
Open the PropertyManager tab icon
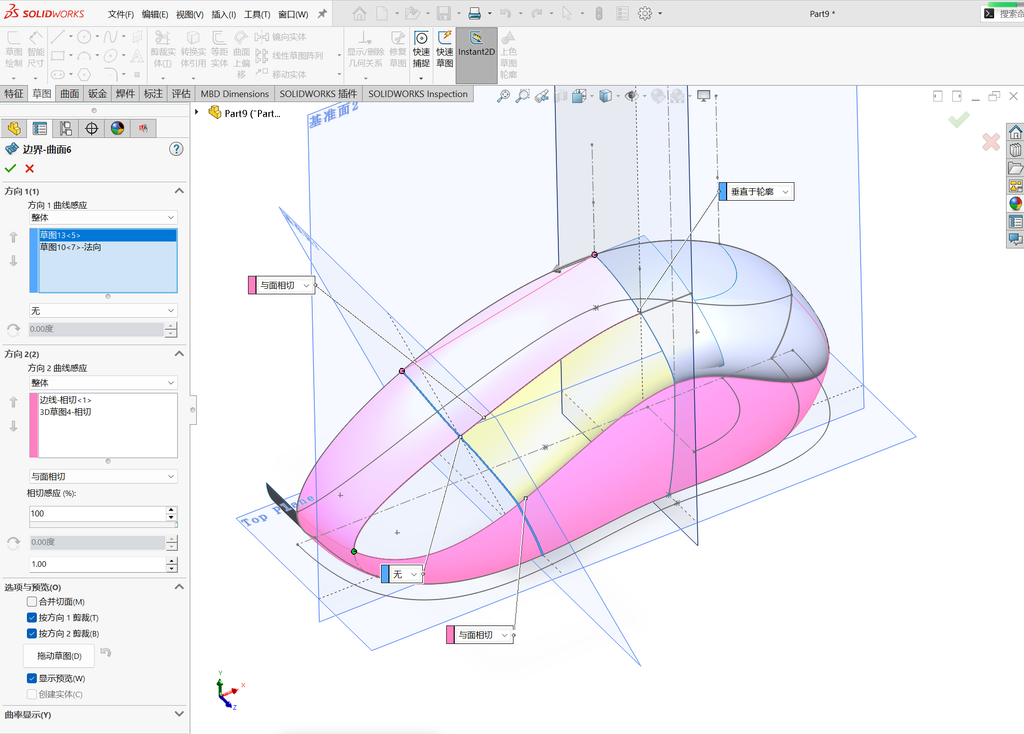(x=40, y=129)
